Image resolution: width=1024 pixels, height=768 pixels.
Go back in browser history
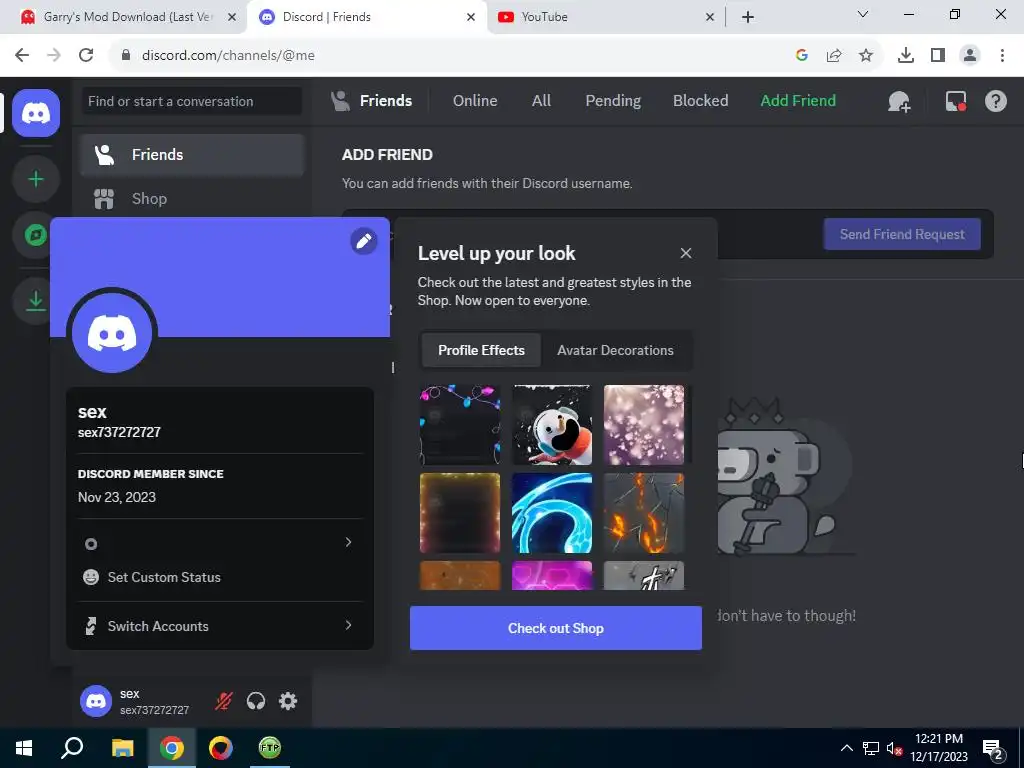coord(22,55)
